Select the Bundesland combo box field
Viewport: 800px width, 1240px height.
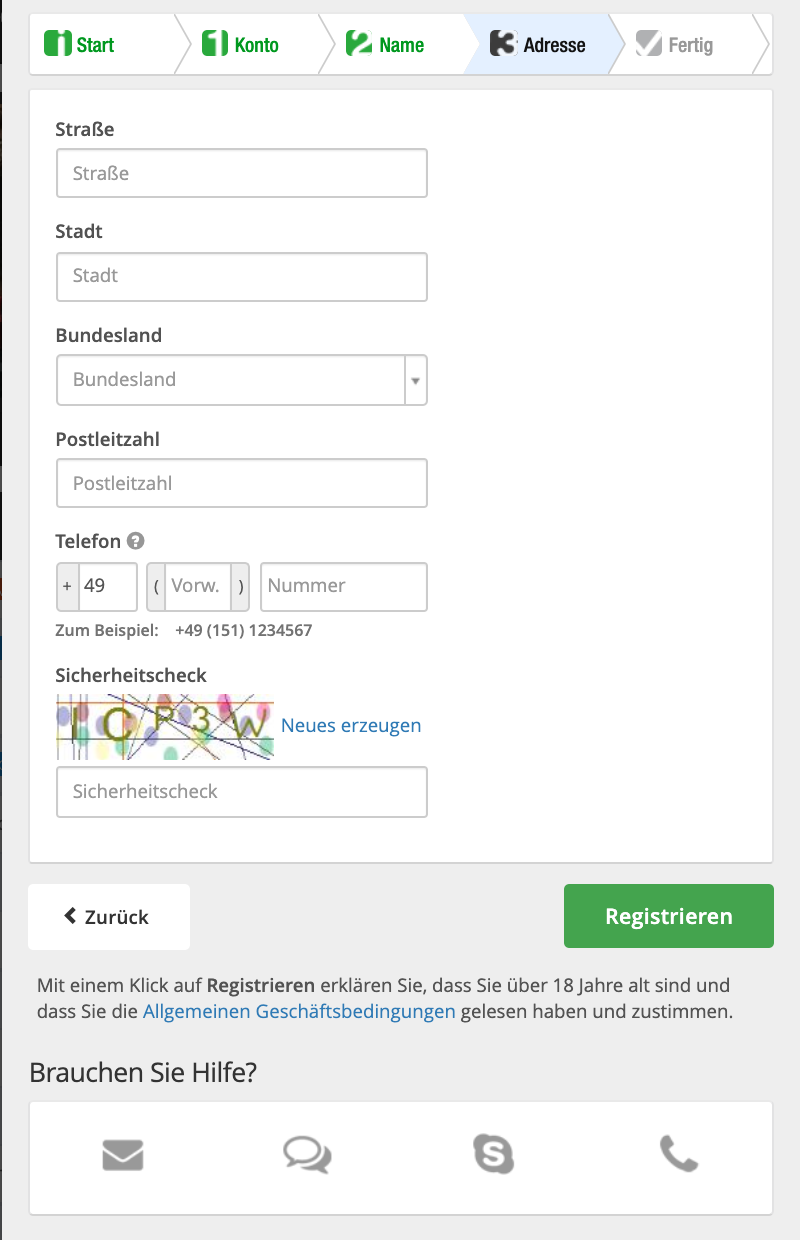tap(242, 380)
